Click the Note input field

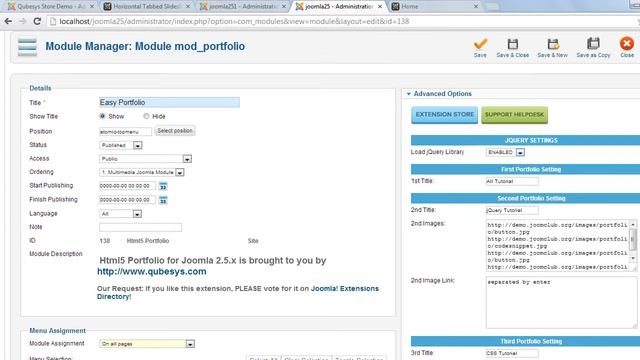[140, 227]
